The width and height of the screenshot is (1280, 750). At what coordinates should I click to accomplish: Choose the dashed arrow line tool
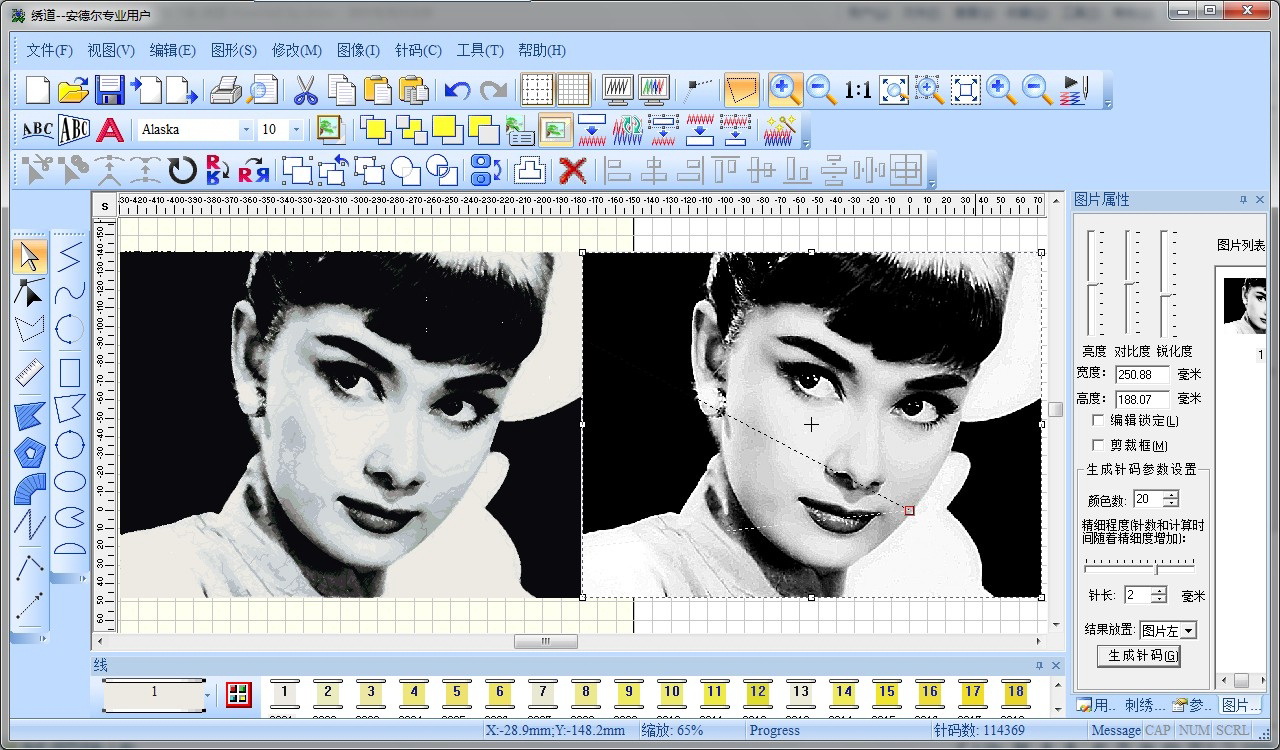click(x=30, y=604)
